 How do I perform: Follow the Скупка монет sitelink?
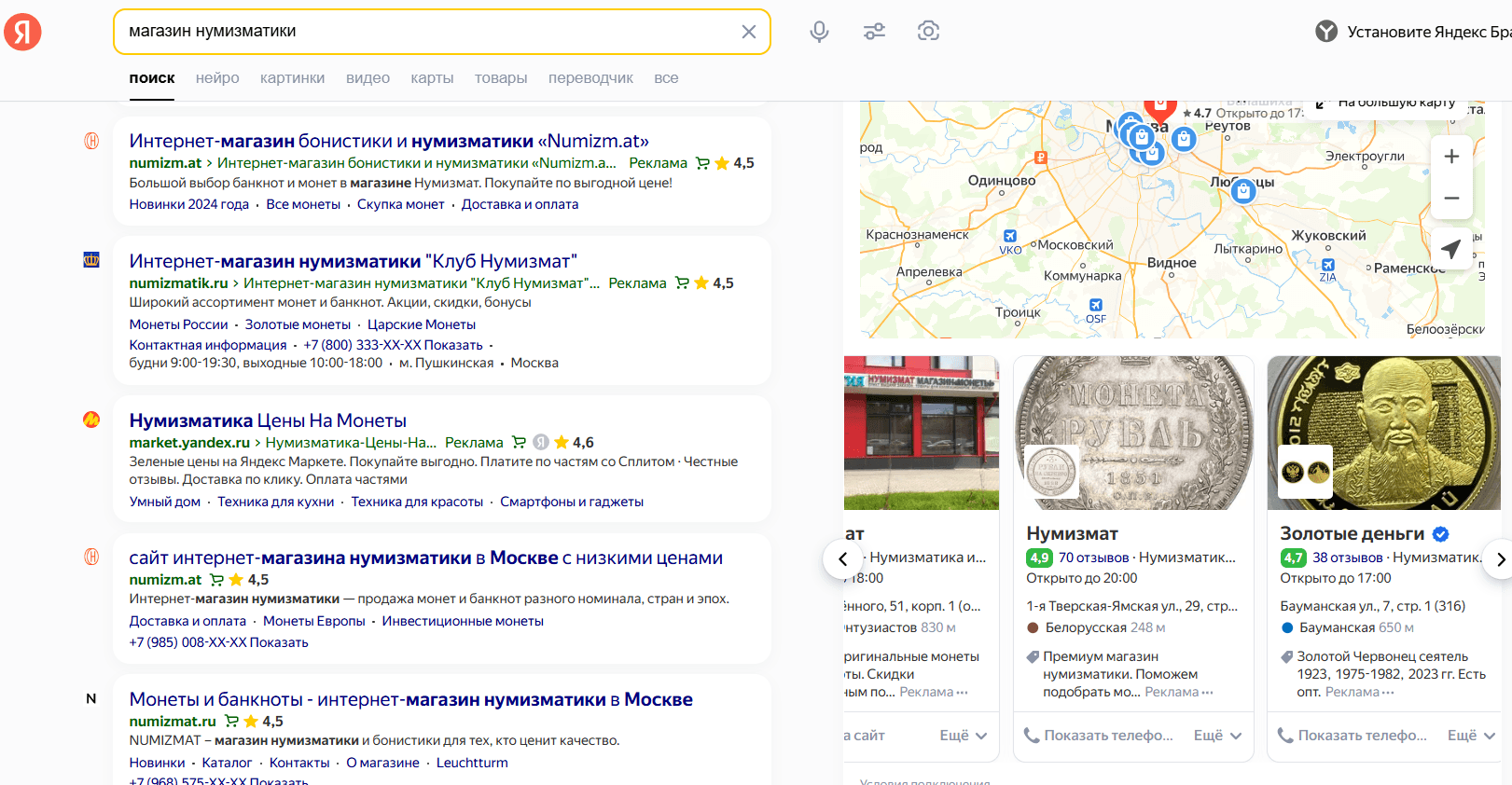pos(401,204)
